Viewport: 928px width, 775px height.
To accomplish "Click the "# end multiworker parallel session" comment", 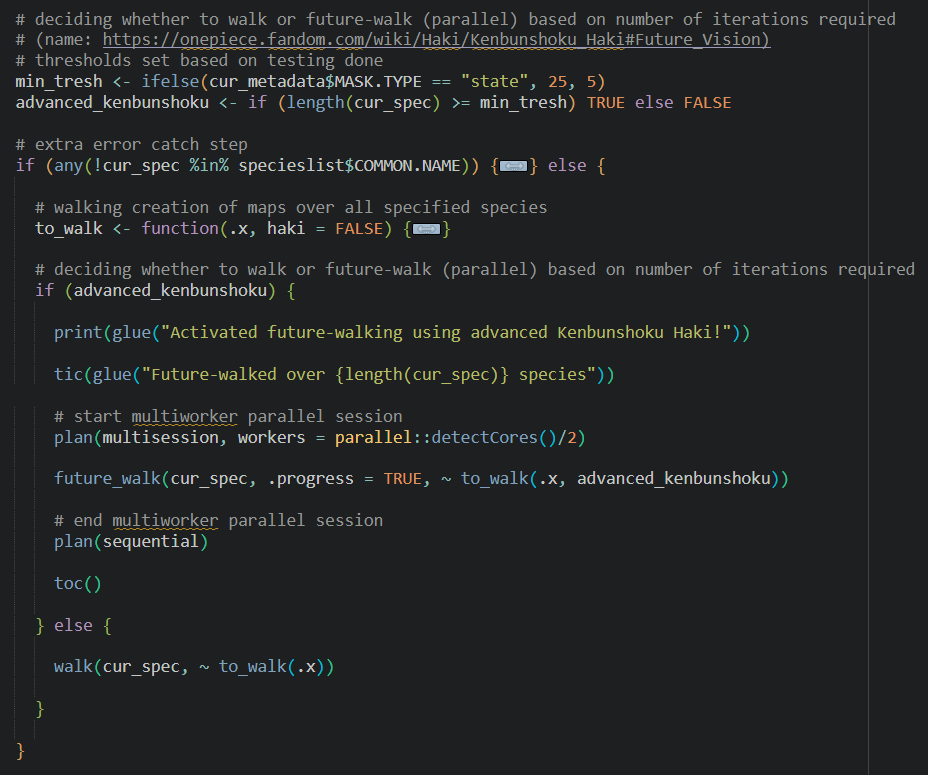I will (218, 520).
